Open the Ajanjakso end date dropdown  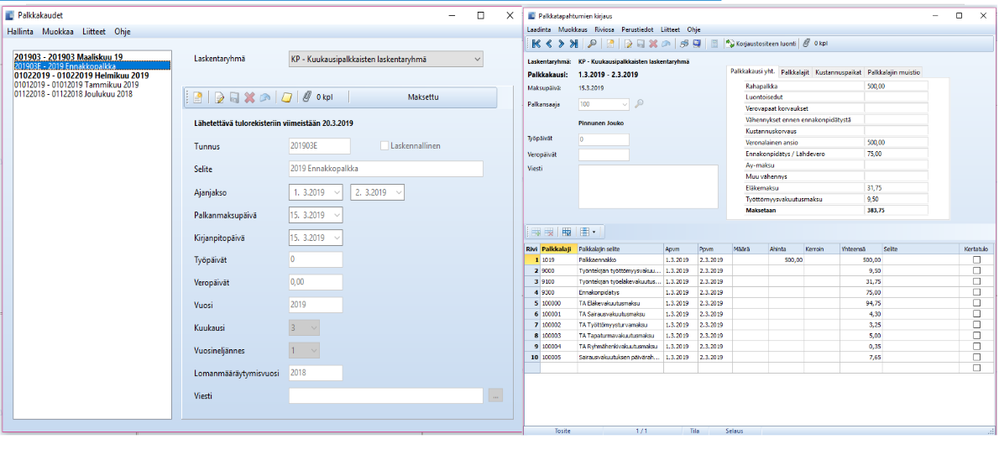(398, 192)
